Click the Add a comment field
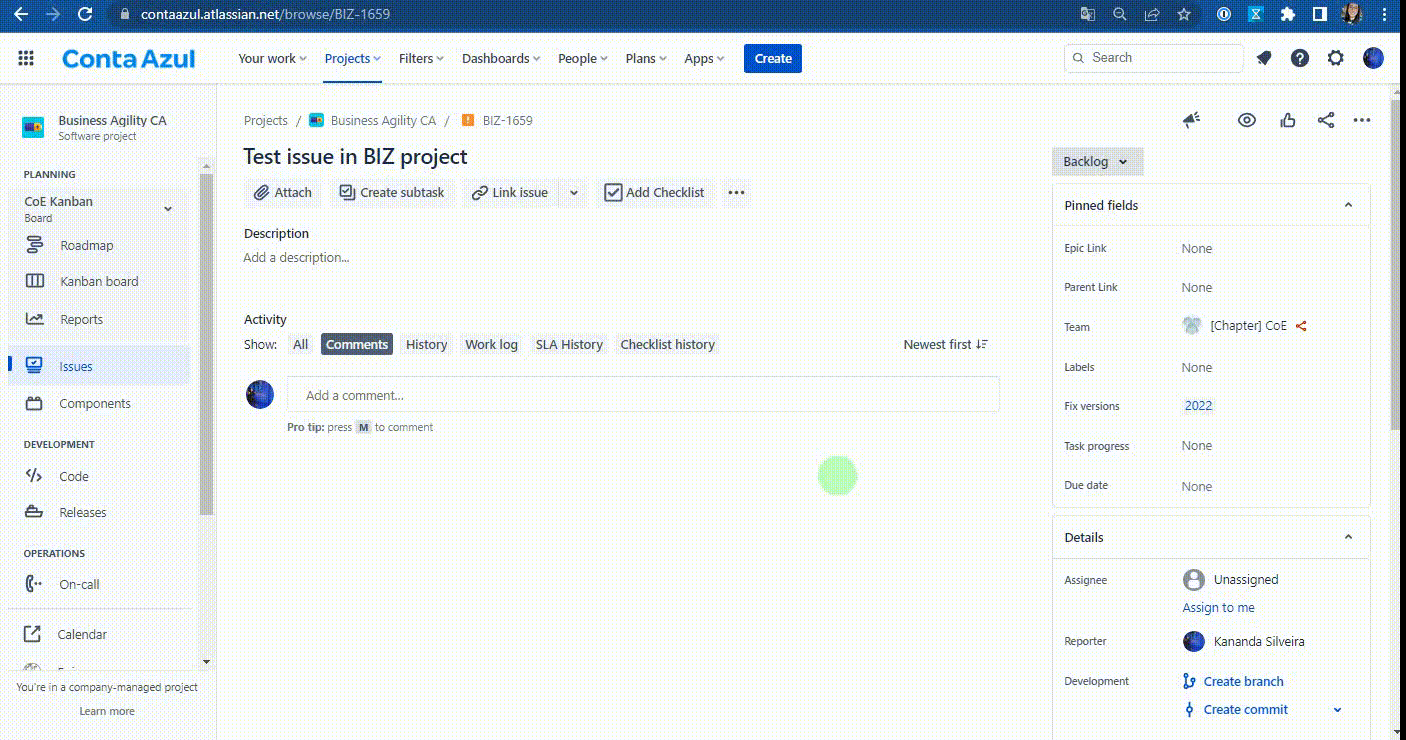 tap(643, 394)
